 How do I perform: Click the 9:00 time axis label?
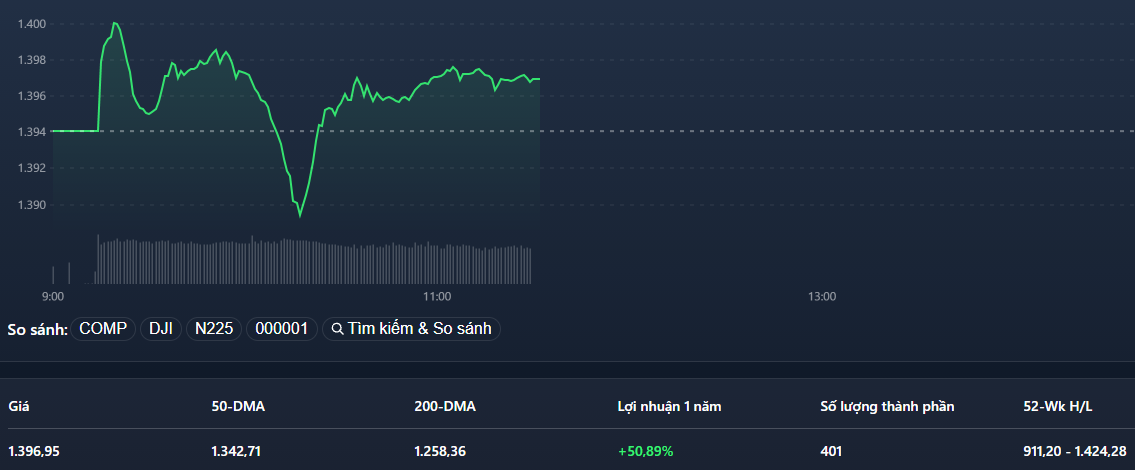(53, 297)
